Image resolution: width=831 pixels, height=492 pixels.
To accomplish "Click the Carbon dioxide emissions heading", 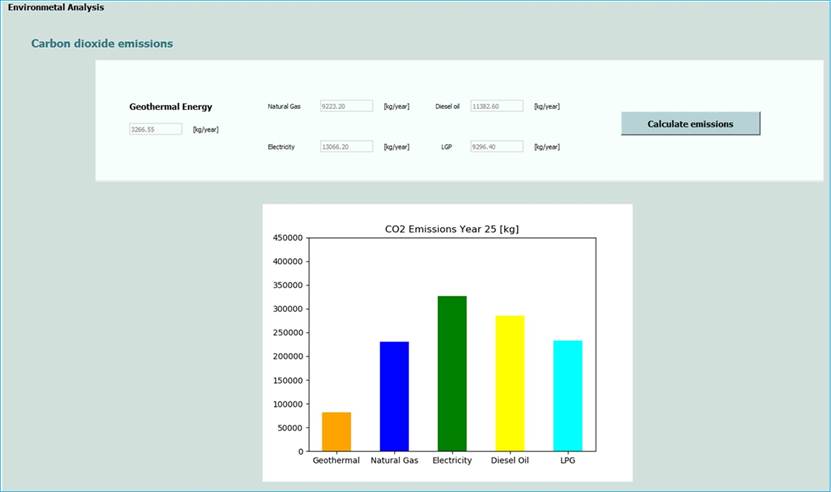I will [102, 44].
